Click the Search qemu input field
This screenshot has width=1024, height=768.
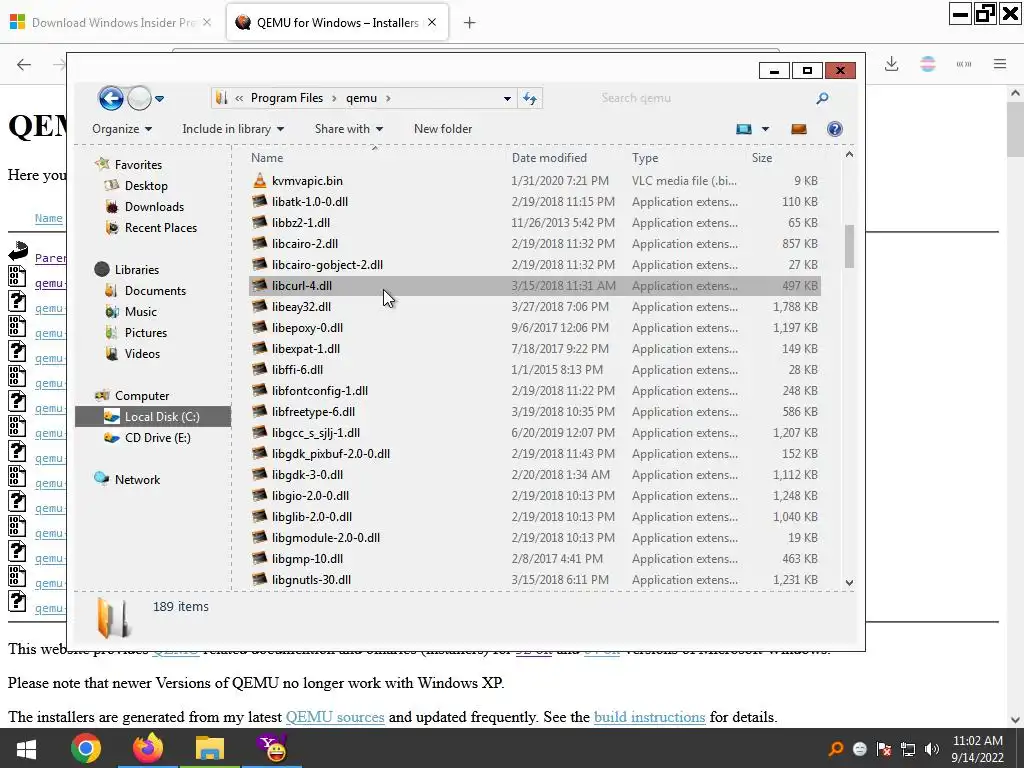[705, 98]
